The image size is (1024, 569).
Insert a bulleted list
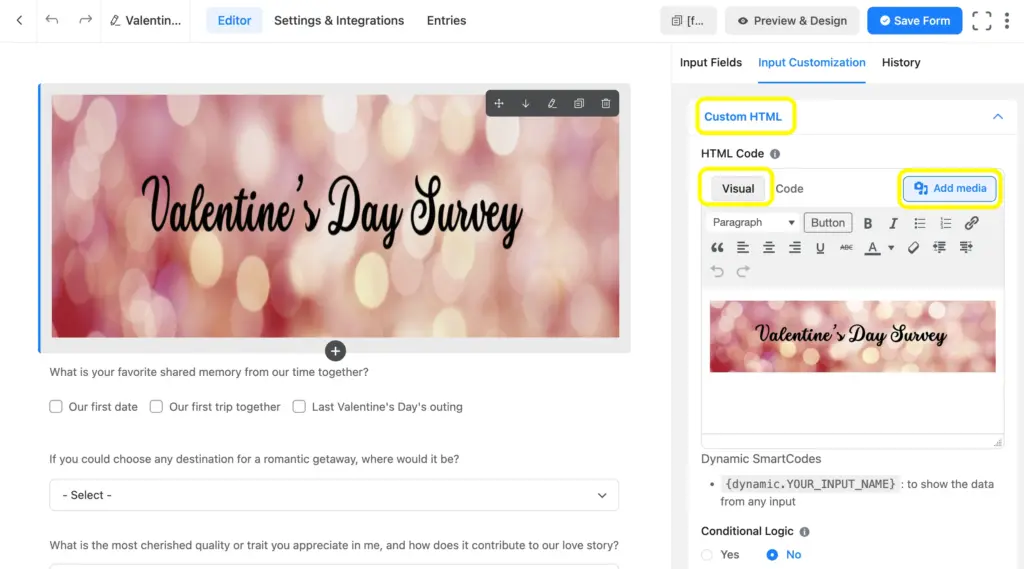[920, 223]
